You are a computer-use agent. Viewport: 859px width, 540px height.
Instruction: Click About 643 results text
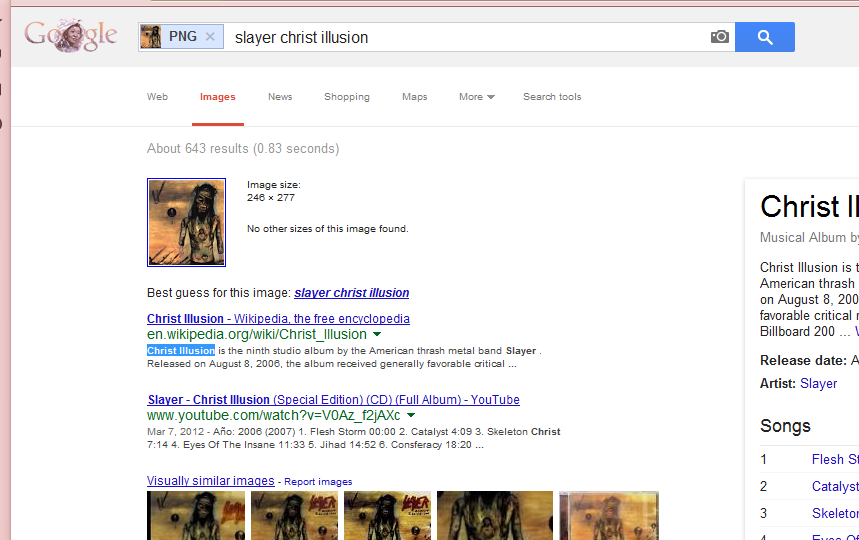(x=243, y=148)
